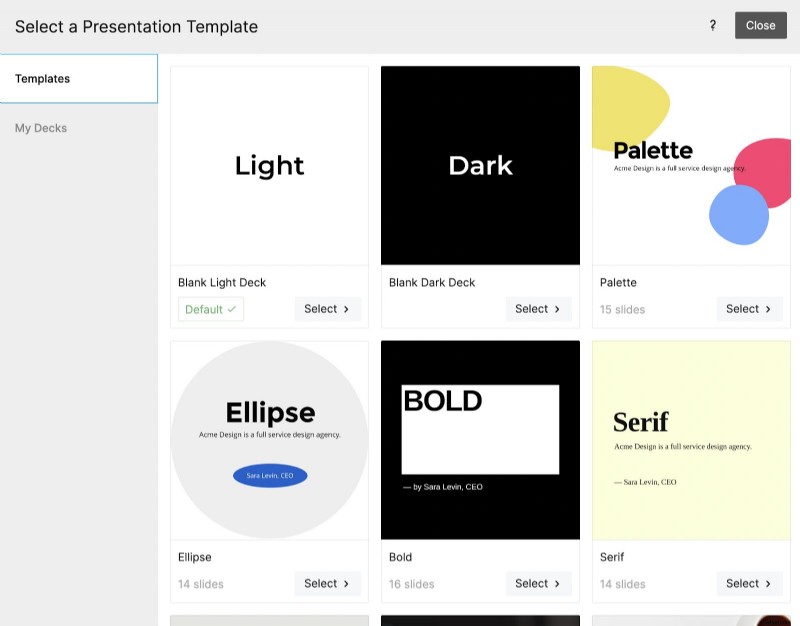Open the help icon
Image resolution: width=800 pixels, height=626 pixels.
(712, 25)
